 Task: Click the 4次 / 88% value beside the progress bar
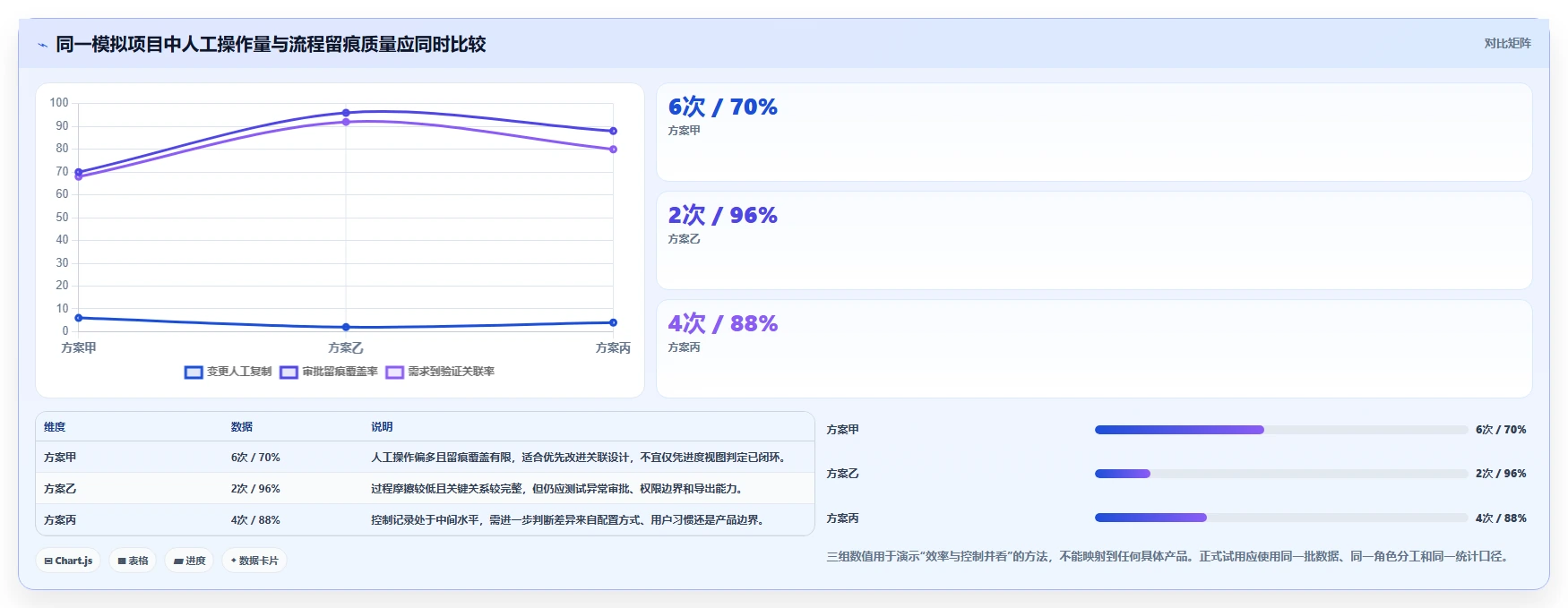pos(1501,518)
